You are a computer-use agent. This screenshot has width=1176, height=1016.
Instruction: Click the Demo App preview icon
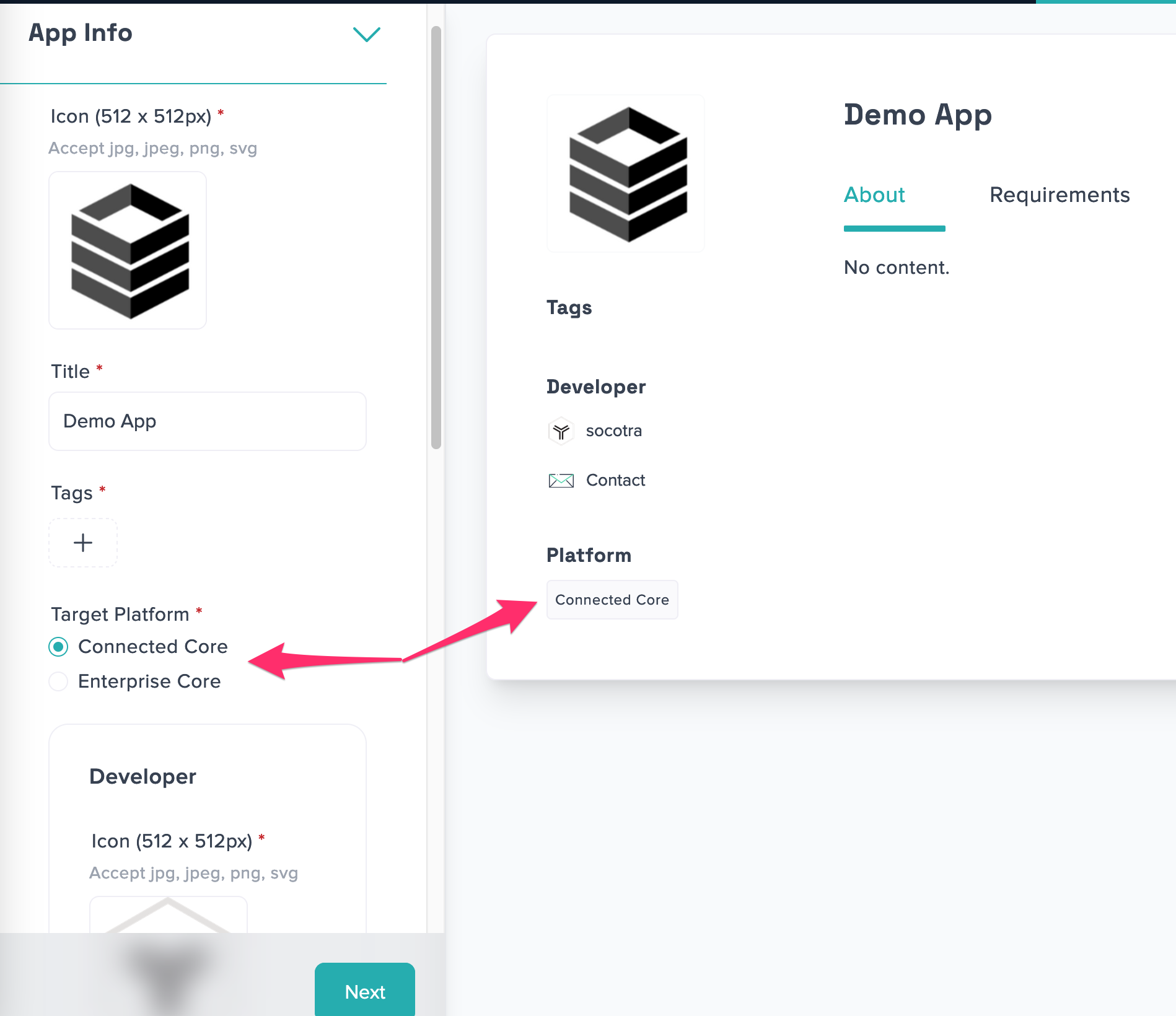click(626, 173)
